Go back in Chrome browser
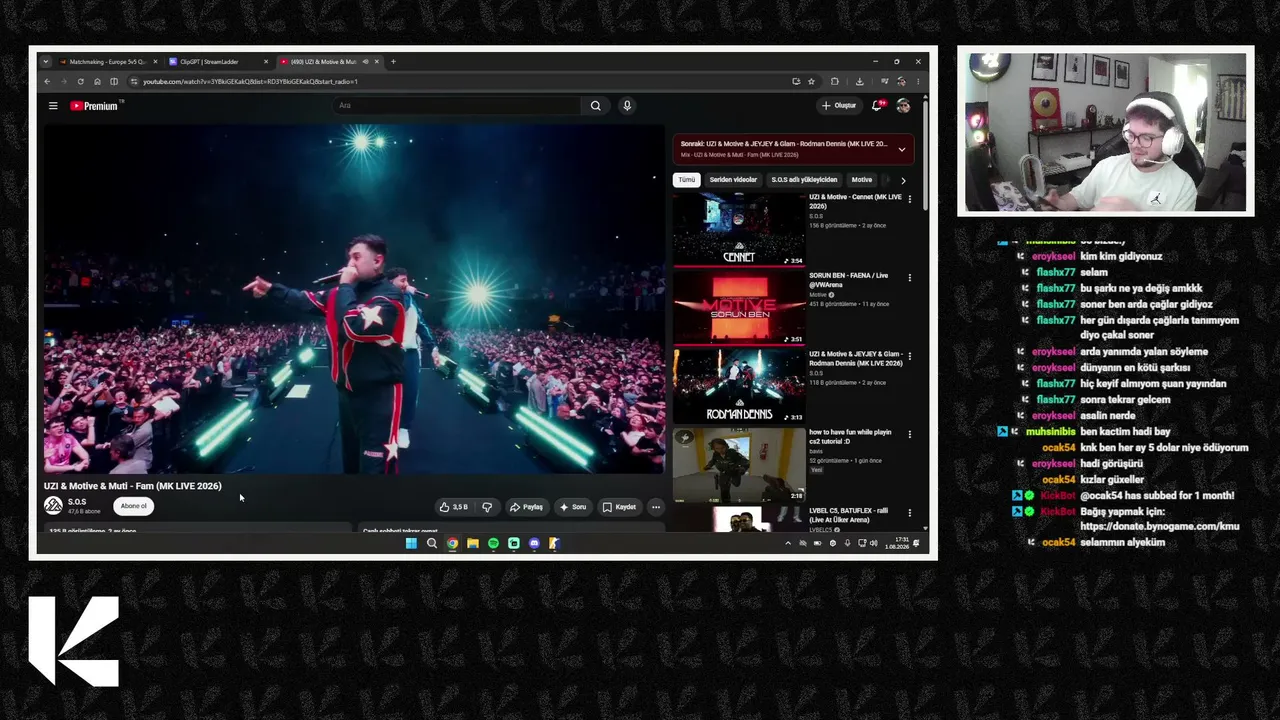 click(x=46, y=81)
